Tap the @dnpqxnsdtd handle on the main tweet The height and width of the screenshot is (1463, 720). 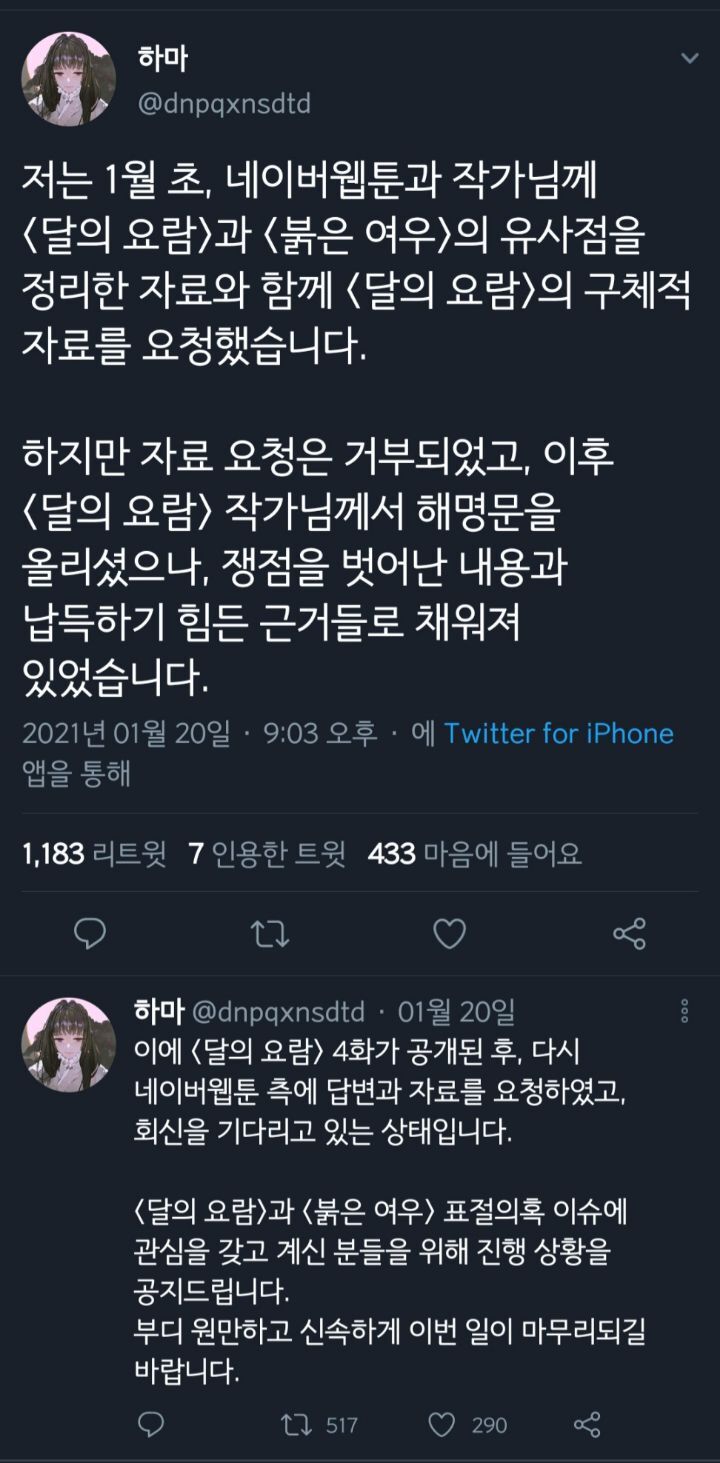(224, 104)
